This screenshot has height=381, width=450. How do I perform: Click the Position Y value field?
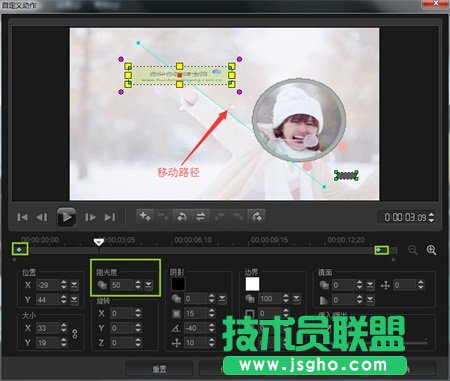[x=47, y=300]
